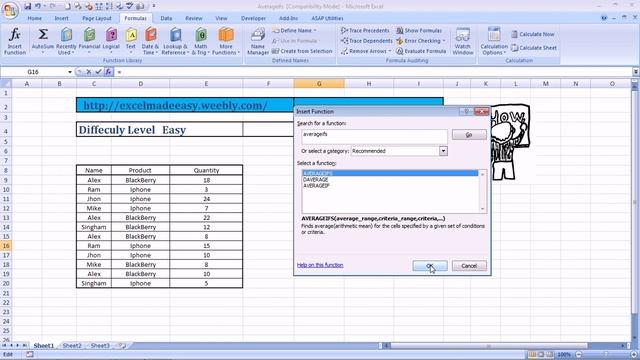The width and height of the screenshot is (640, 360).
Task: Switch to Sheet3 tab
Action: pyautogui.click(x=100, y=346)
